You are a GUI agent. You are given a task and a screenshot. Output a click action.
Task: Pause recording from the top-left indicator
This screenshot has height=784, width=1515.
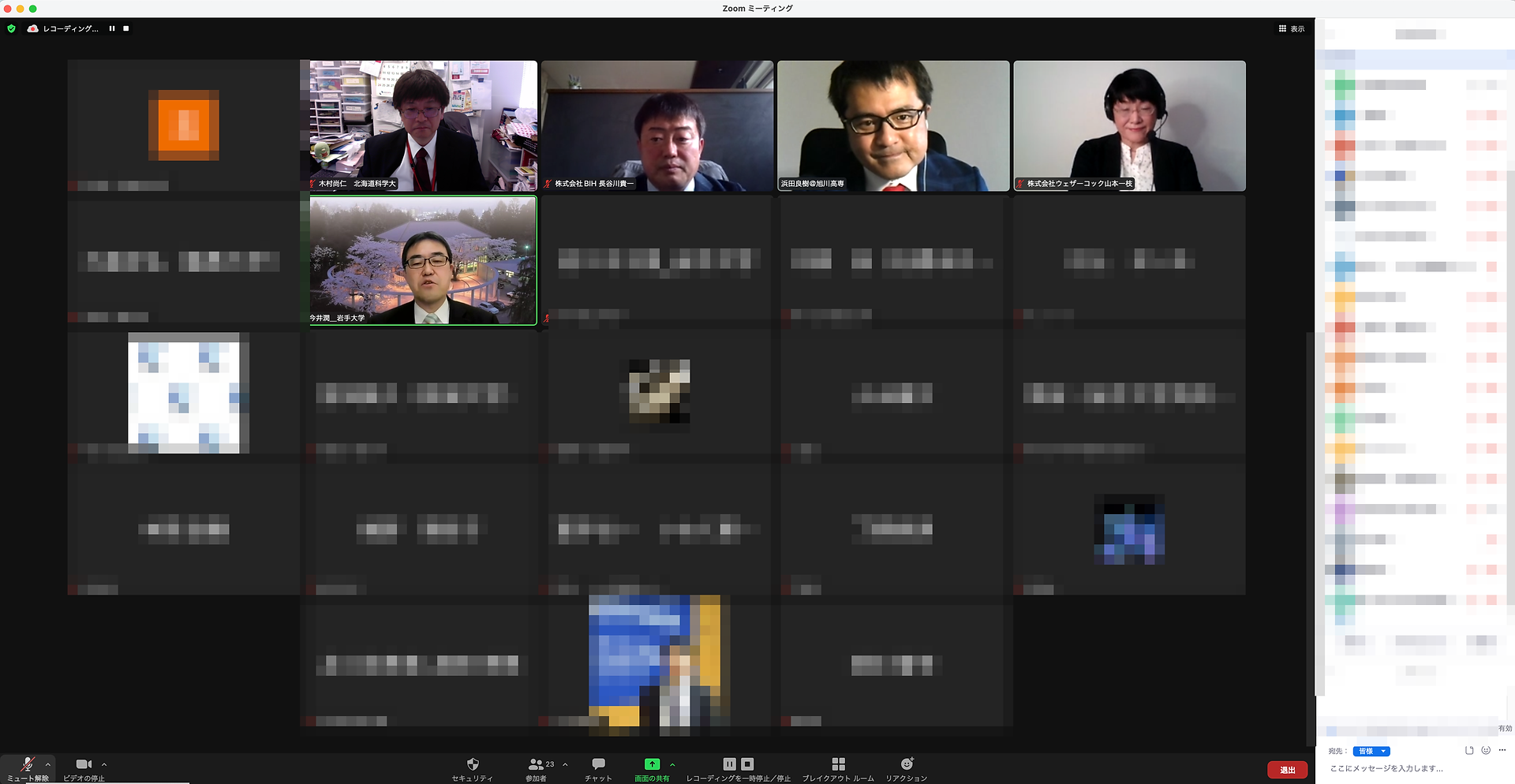pos(112,28)
